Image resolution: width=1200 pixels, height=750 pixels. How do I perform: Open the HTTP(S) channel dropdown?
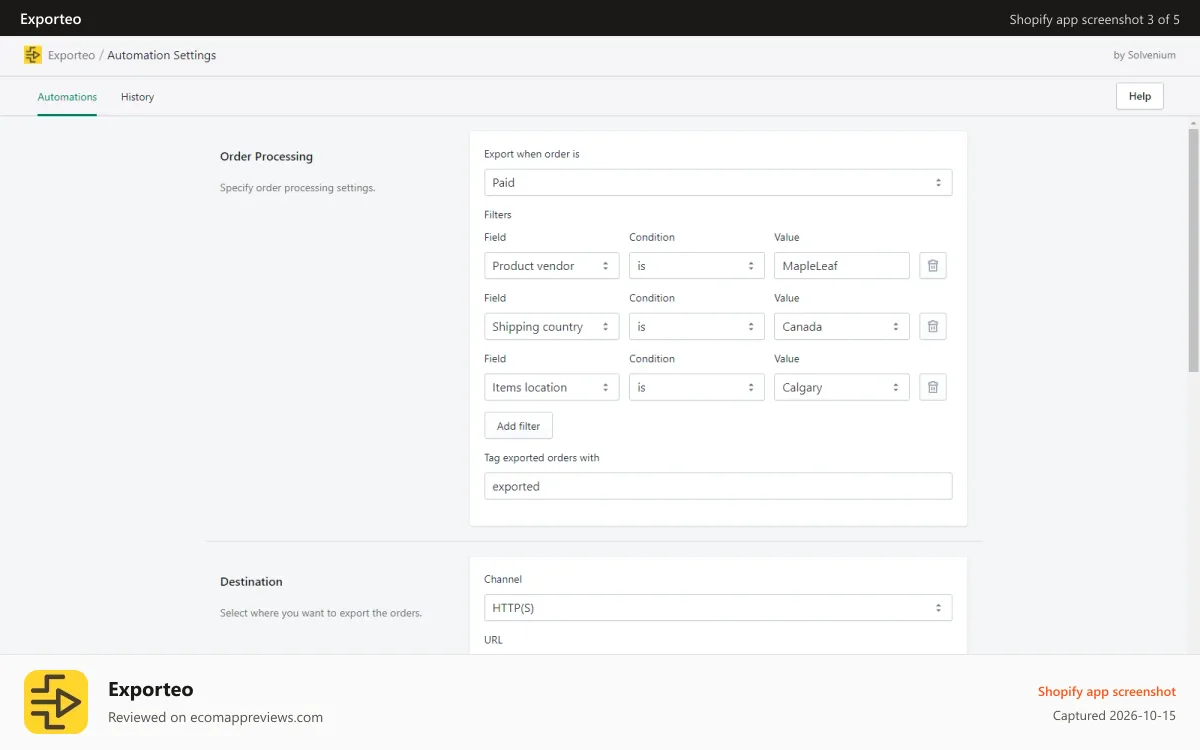coord(718,608)
